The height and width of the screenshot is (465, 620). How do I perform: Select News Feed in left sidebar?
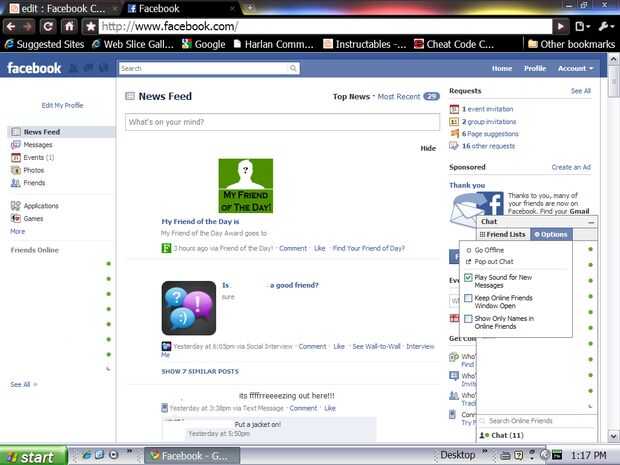pos(61,132)
